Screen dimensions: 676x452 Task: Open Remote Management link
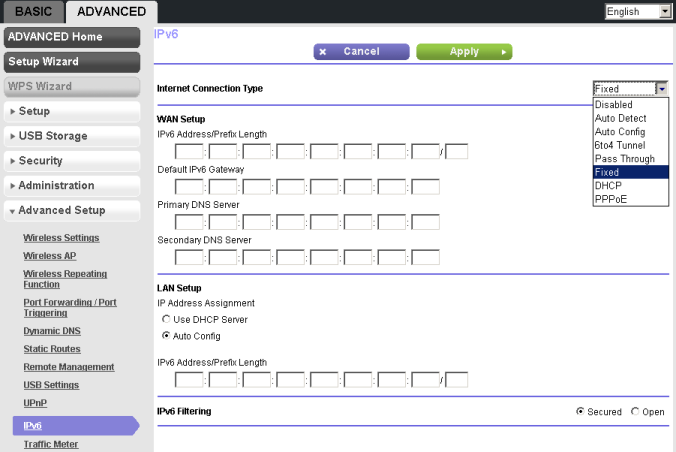[69, 367]
